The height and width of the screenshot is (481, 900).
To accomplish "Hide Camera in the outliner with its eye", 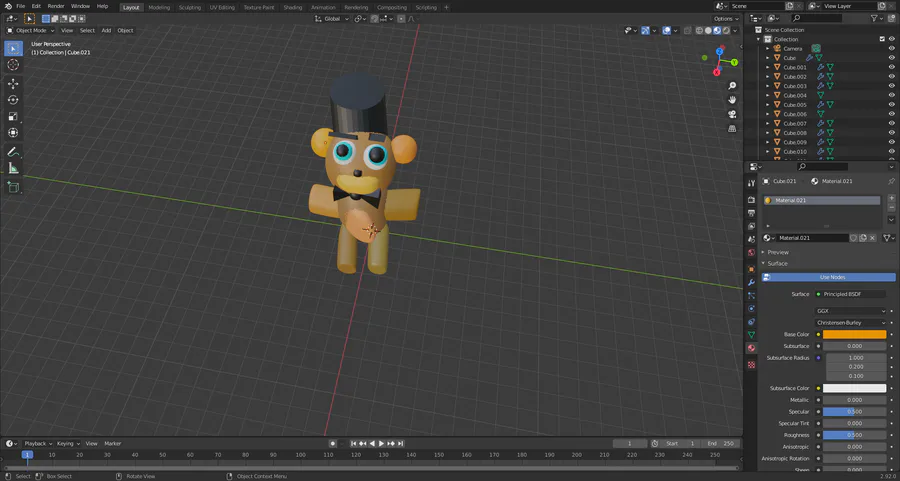I will pyautogui.click(x=891, y=49).
